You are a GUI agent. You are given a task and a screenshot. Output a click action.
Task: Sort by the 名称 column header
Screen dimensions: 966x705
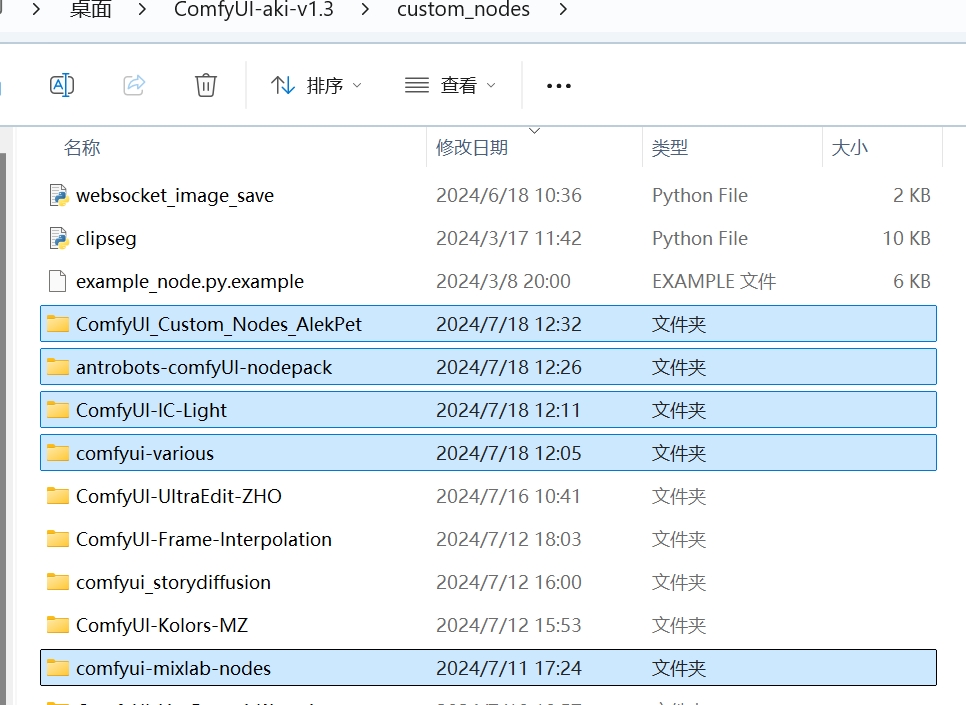tap(82, 148)
